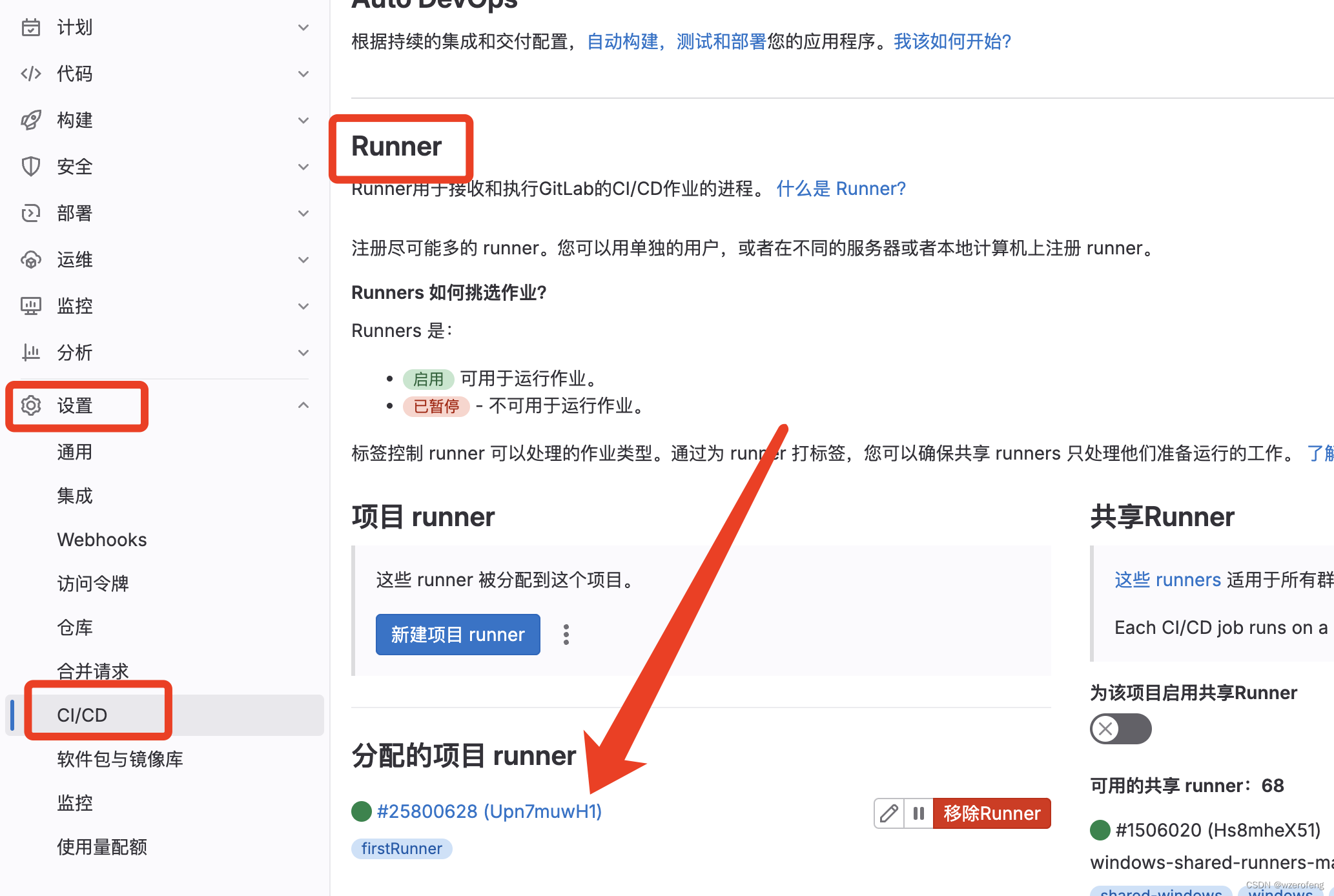Expand the 部署 section chevron

tap(303, 213)
